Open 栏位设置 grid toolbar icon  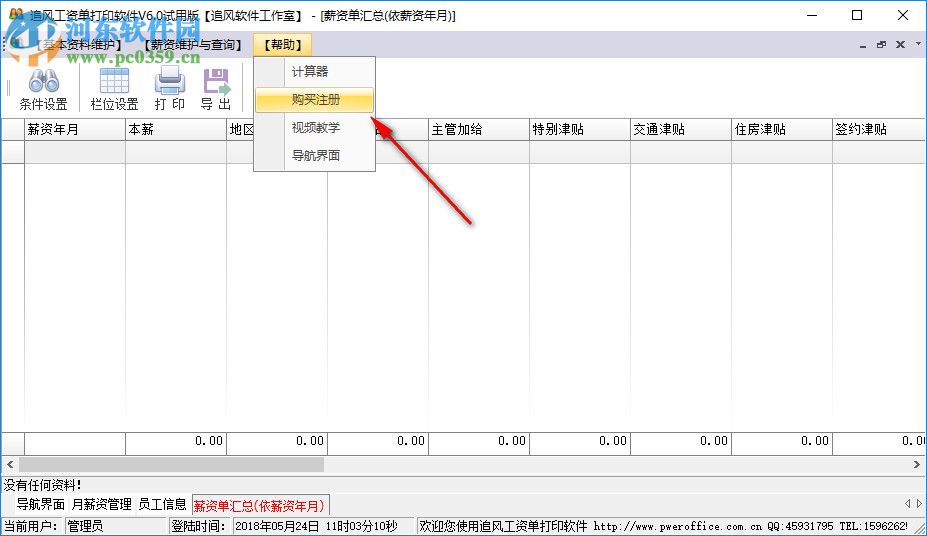(114, 89)
